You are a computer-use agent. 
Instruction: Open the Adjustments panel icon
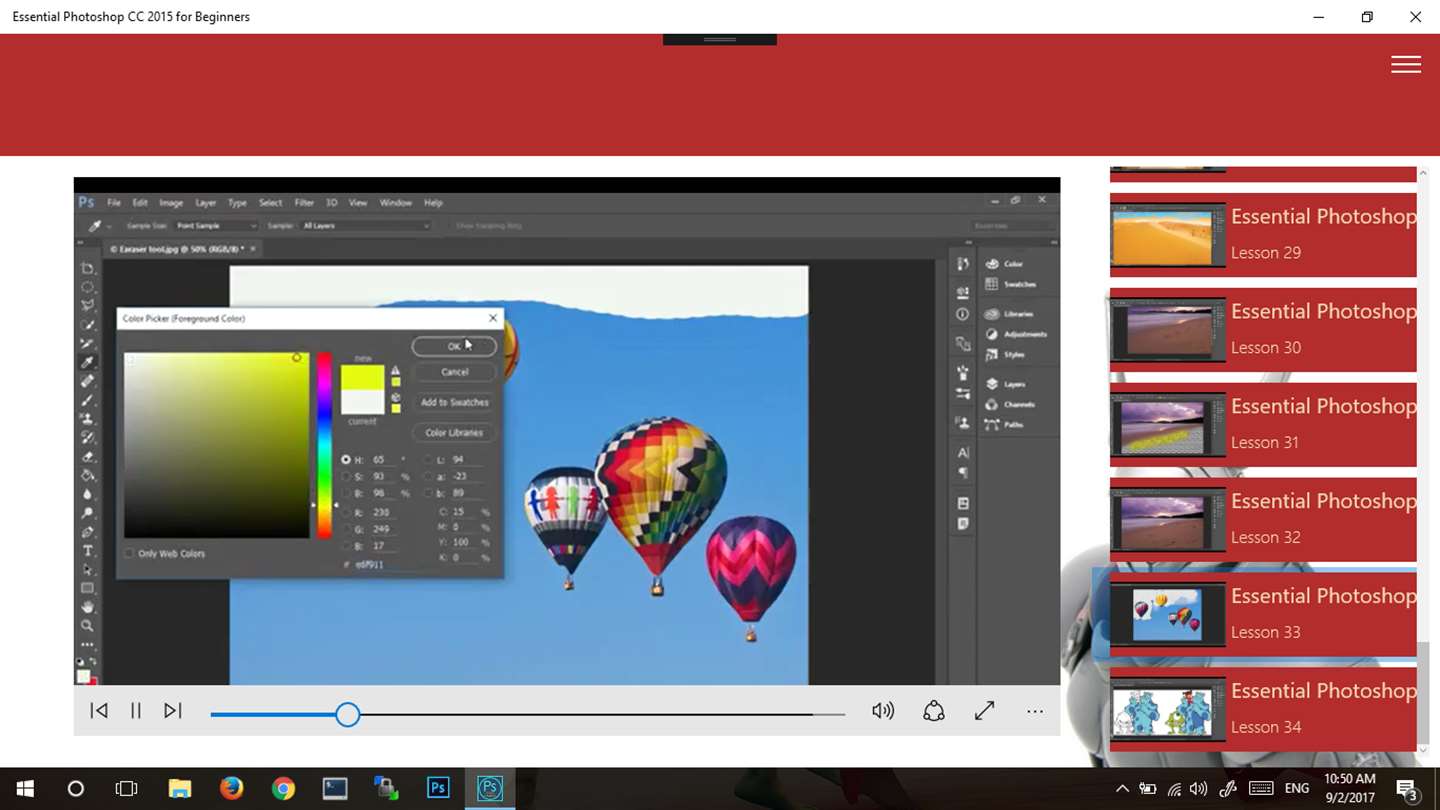click(x=992, y=334)
